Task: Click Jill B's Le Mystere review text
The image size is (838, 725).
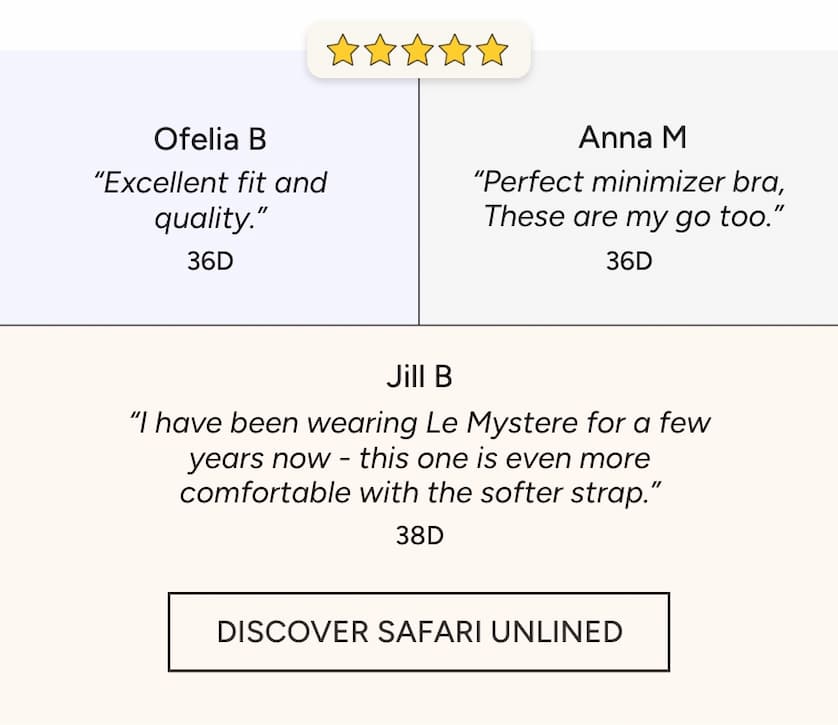Action: (420, 457)
